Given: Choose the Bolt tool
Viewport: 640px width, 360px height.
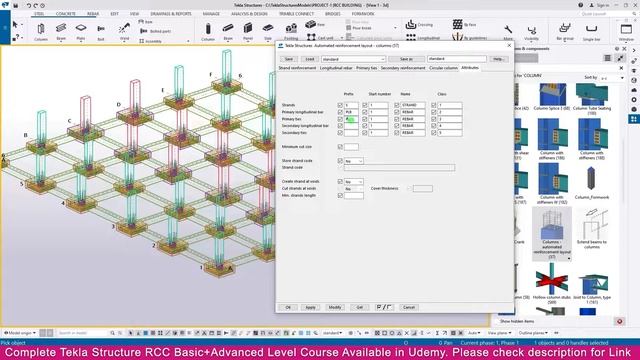Looking at the screenshot, I should 101,31.
